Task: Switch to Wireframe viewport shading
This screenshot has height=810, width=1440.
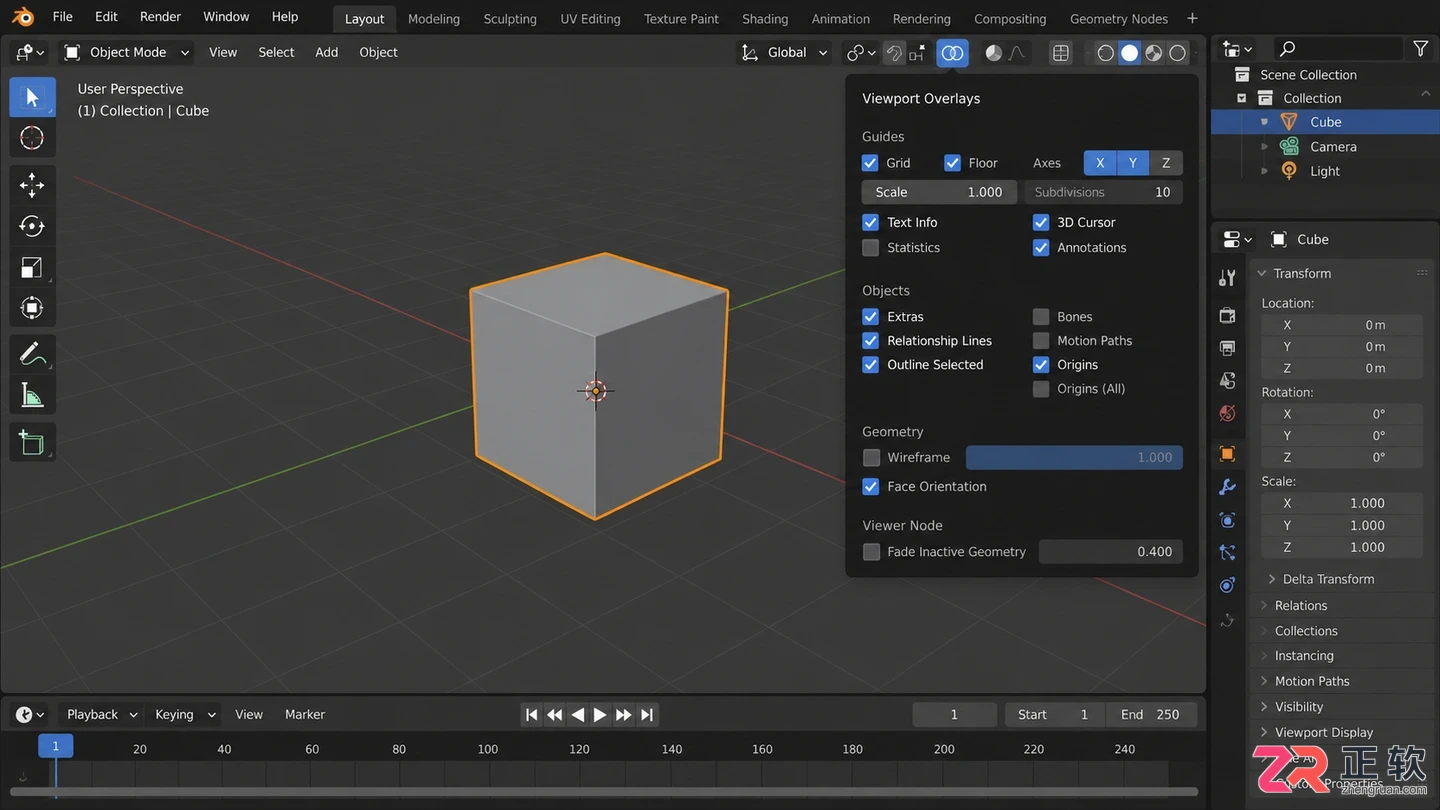Action: tap(1105, 52)
